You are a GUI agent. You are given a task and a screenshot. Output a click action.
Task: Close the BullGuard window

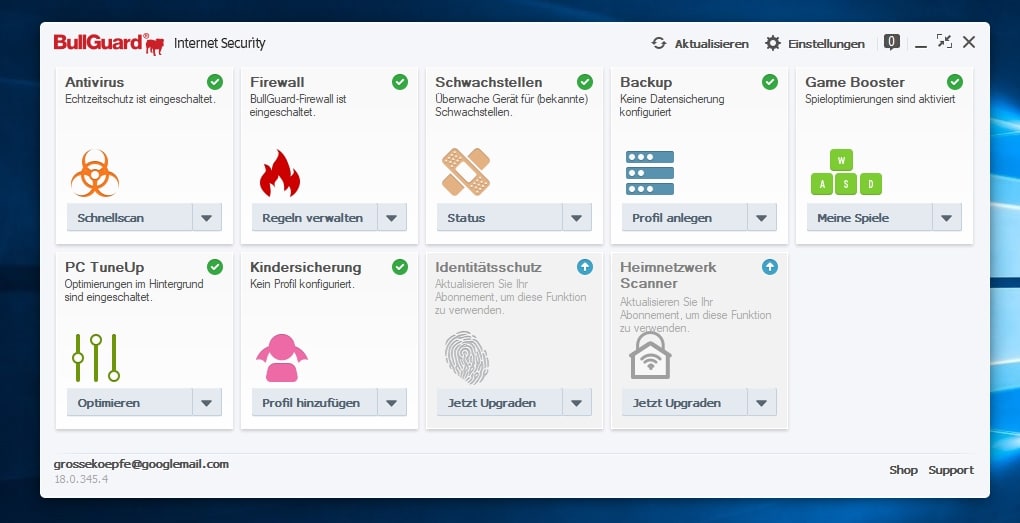click(x=969, y=42)
